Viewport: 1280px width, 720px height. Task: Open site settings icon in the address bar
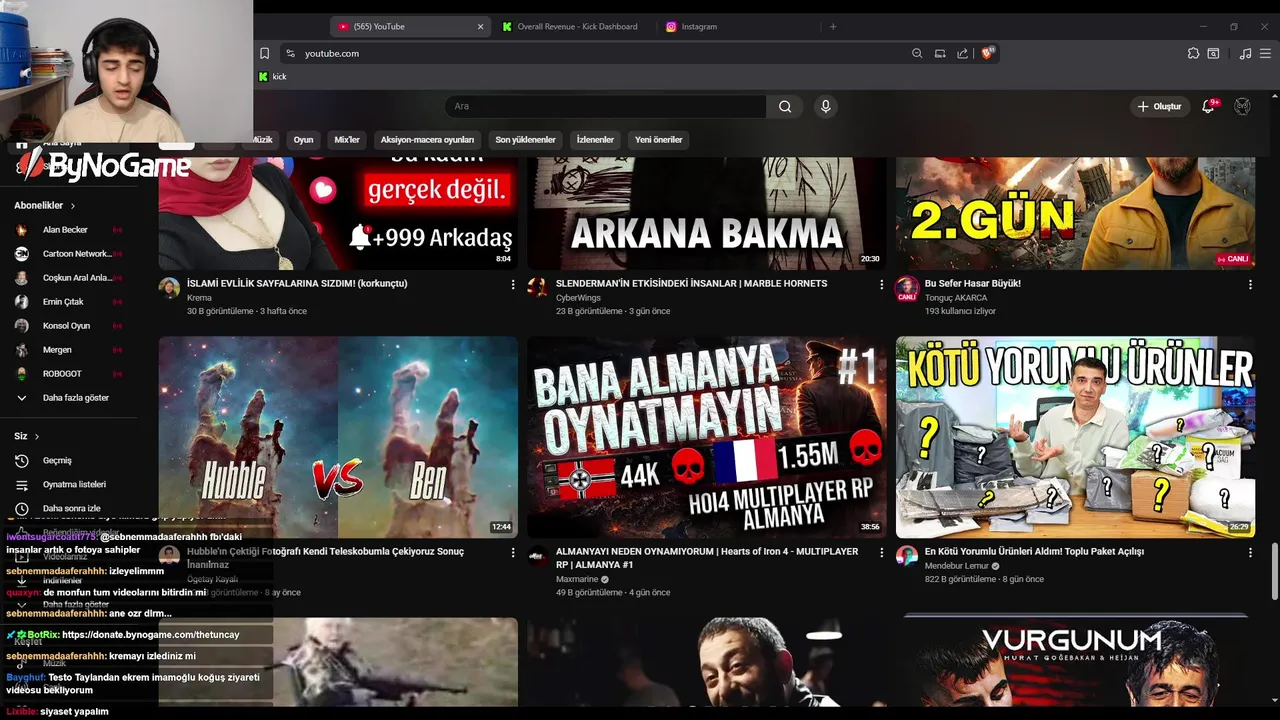pyautogui.click(x=290, y=53)
